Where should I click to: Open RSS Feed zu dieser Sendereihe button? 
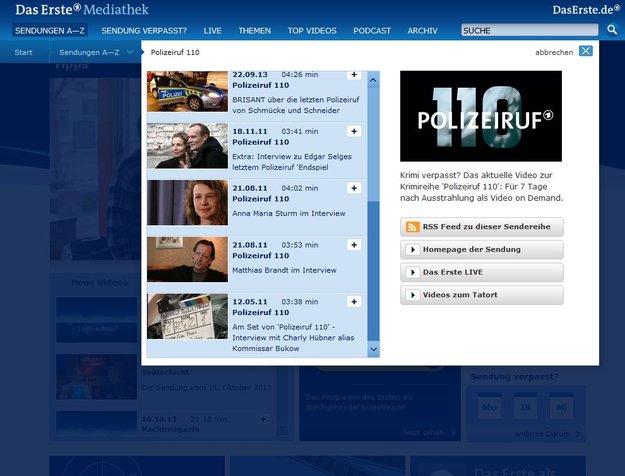[482, 227]
